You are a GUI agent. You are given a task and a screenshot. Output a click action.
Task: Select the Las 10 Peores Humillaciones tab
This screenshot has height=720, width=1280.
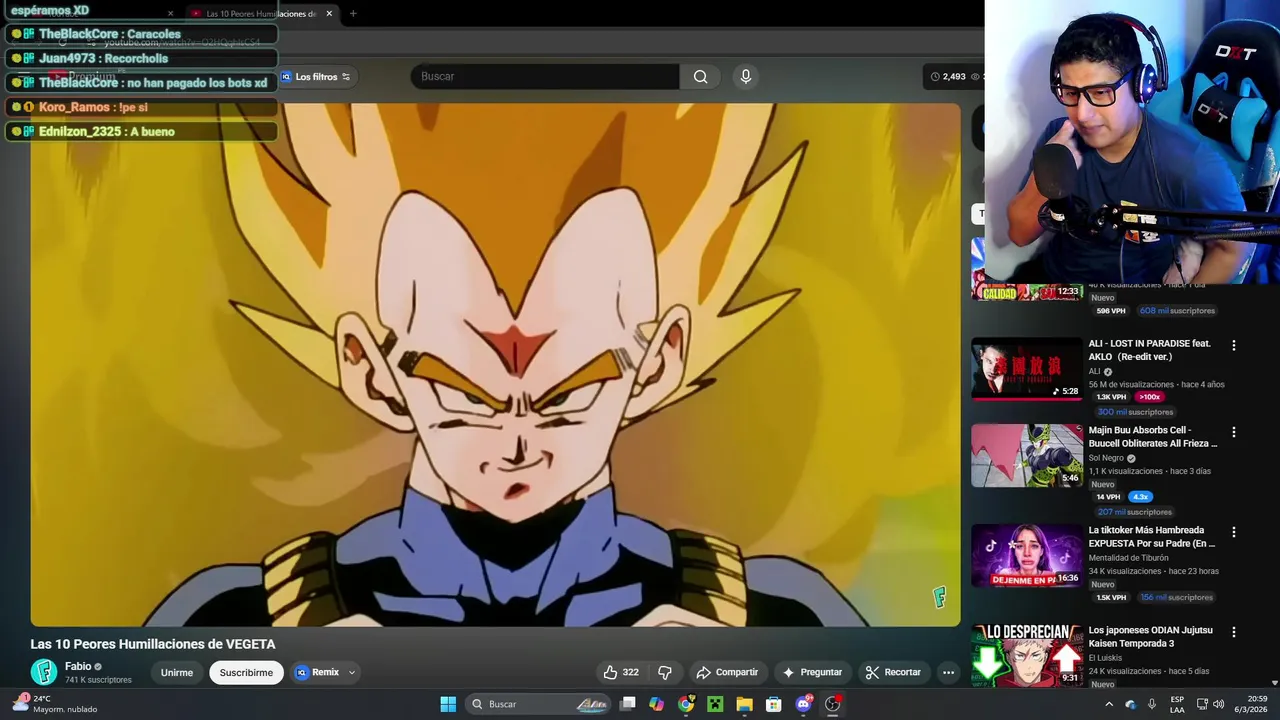[x=260, y=14]
